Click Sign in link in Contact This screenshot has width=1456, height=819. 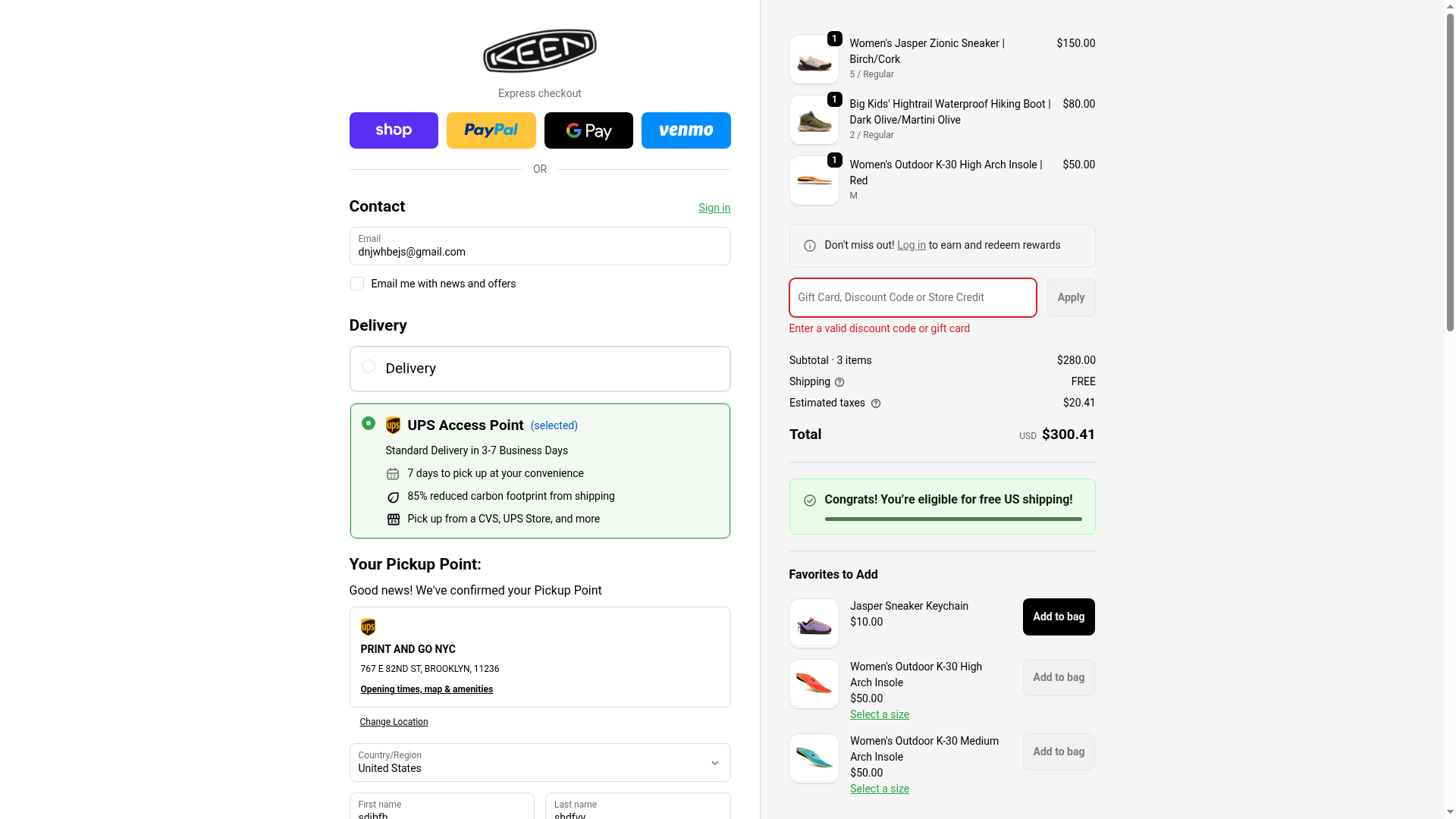[714, 208]
